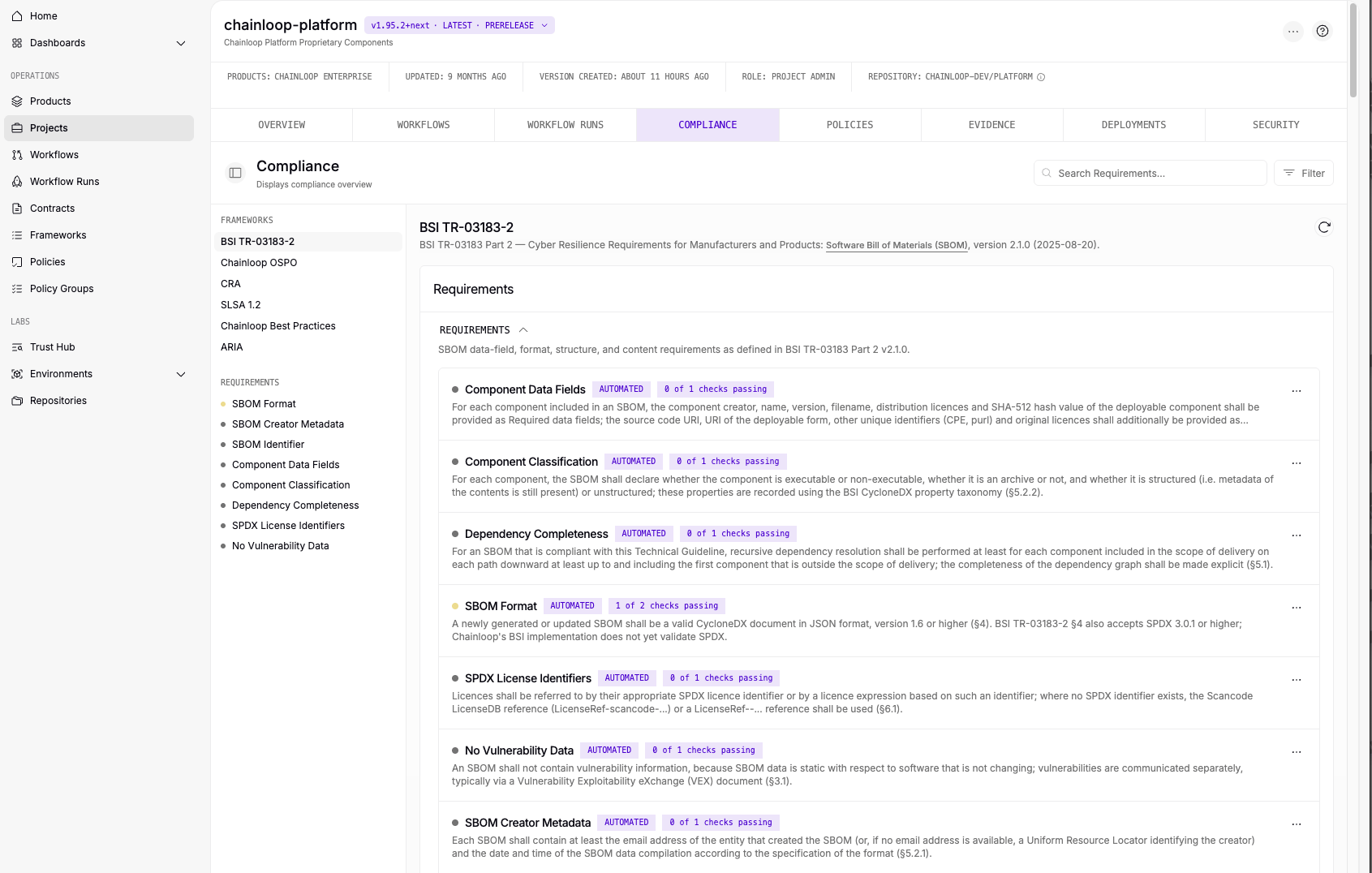Switch to the Workflows tab

424,125
